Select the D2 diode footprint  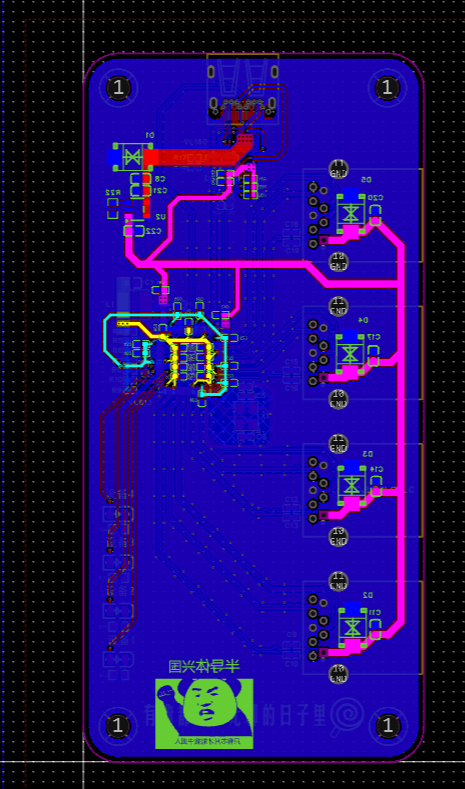point(351,628)
